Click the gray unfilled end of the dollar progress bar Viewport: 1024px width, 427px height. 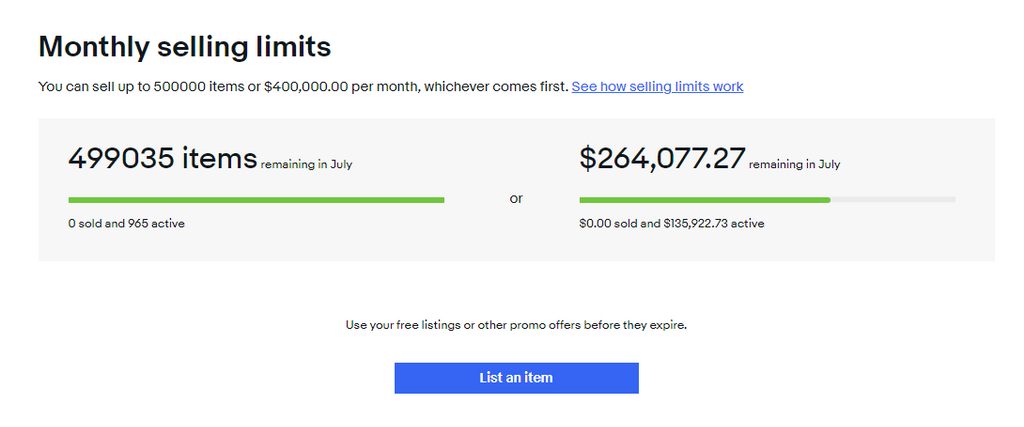point(893,200)
